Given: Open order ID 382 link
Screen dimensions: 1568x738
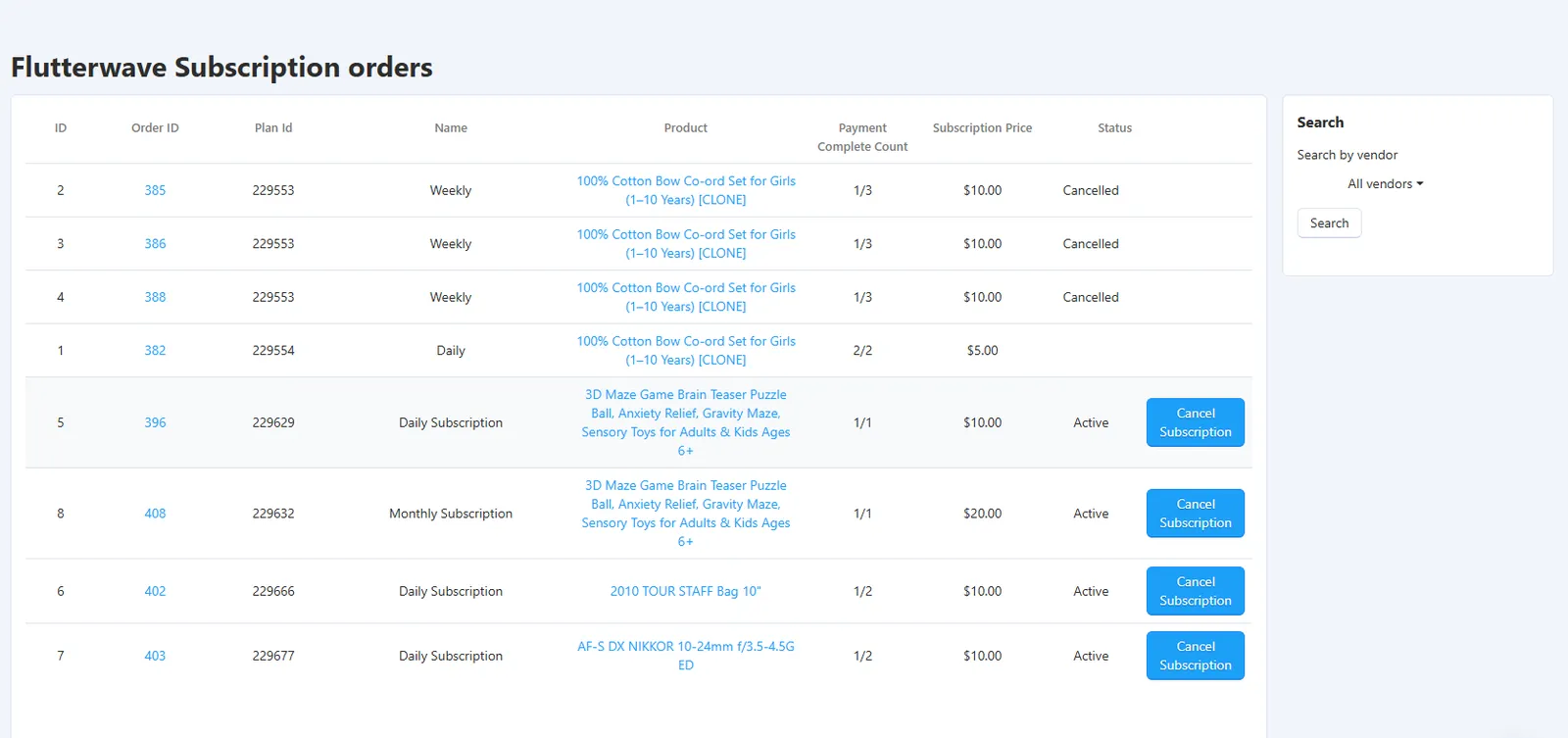Looking at the screenshot, I should (155, 350).
